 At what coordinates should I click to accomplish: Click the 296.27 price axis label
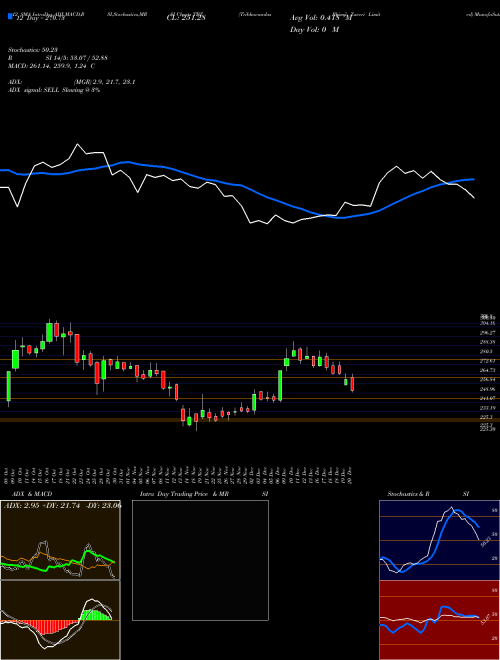[489, 333]
